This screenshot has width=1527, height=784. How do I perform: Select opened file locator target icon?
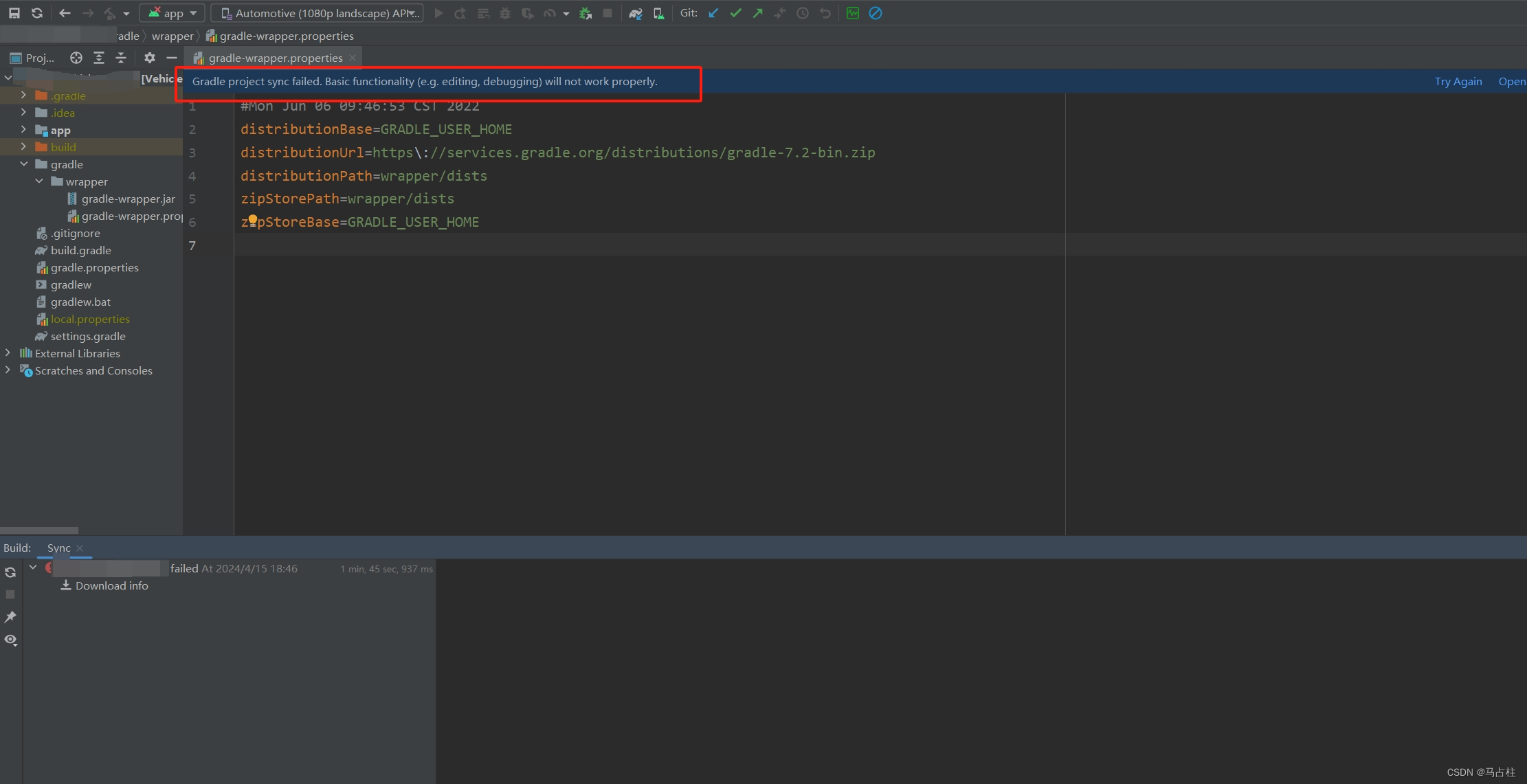click(76, 58)
